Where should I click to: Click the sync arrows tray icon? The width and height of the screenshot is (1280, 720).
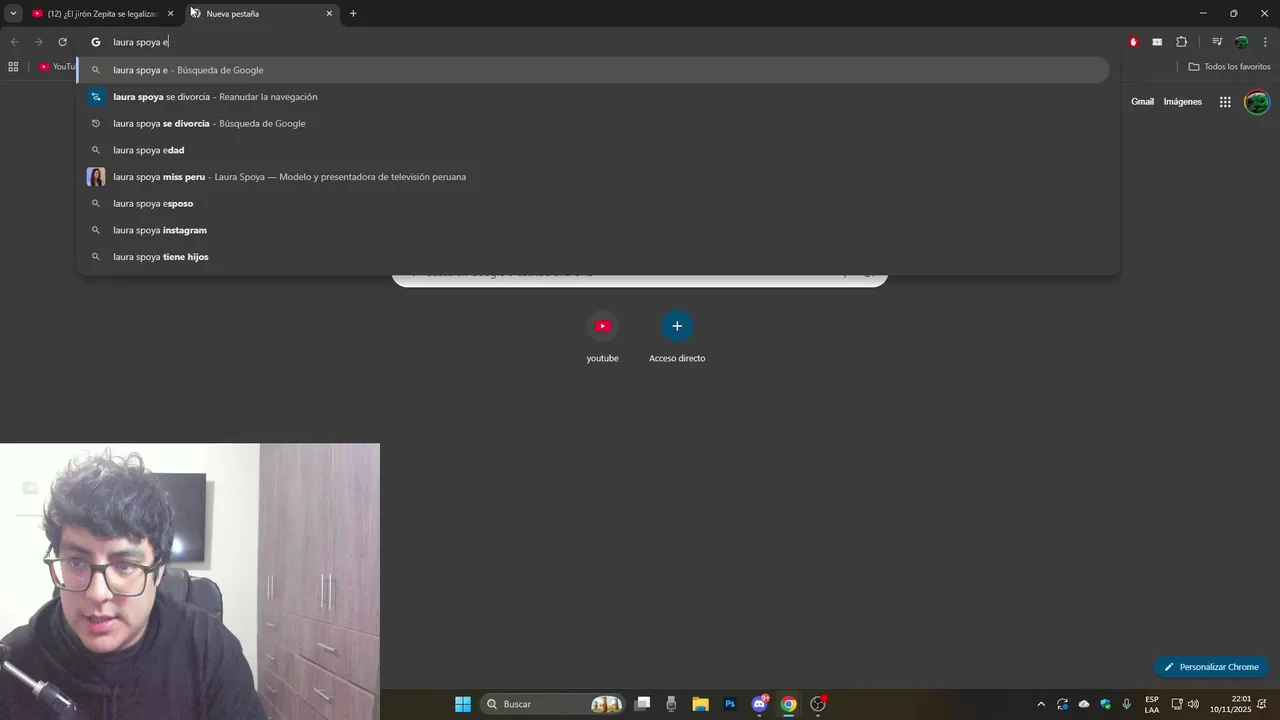(x=1062, y=704)
